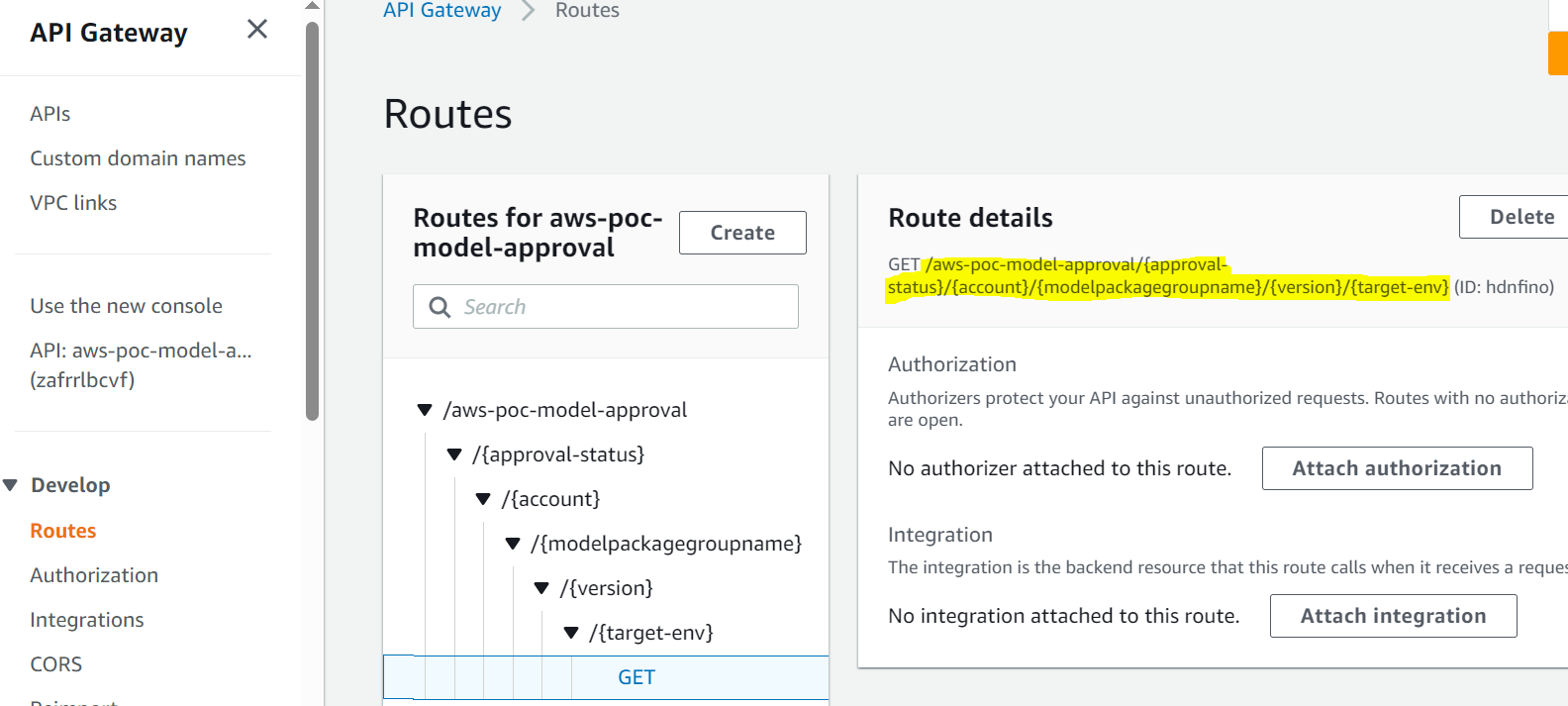Close the API Gateway side panel
The height and width of the screenshot is (706, 1568).
point(257,30)
